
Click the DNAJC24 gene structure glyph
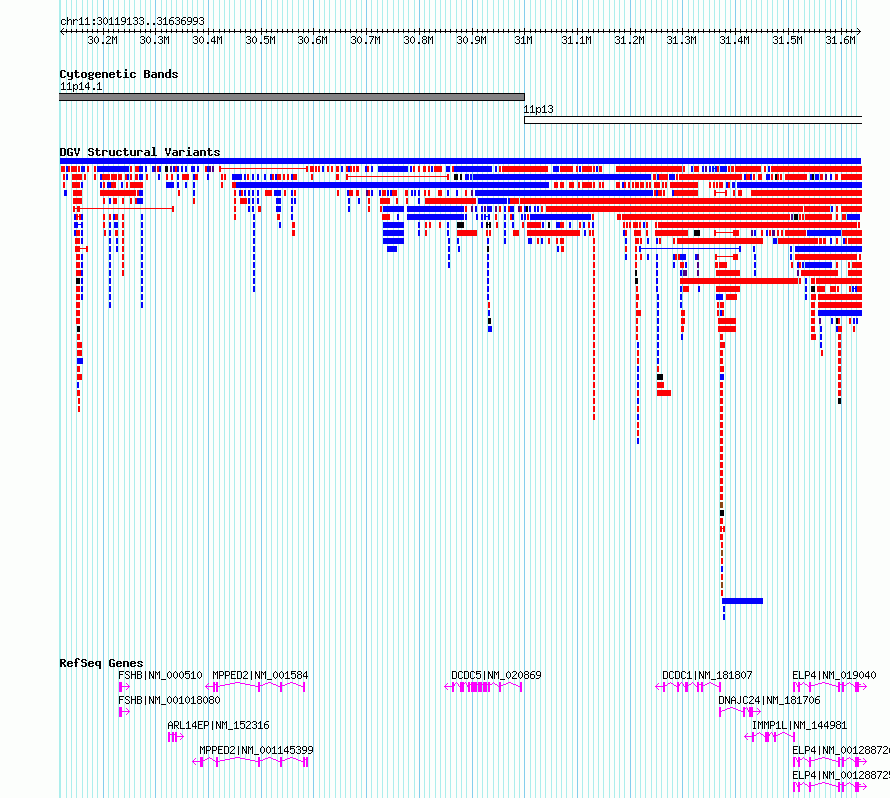[x=740, y=712]
